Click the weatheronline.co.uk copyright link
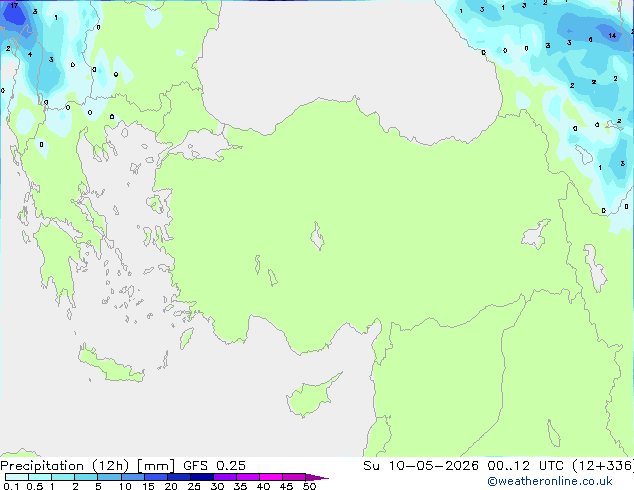 click(549, 481)
